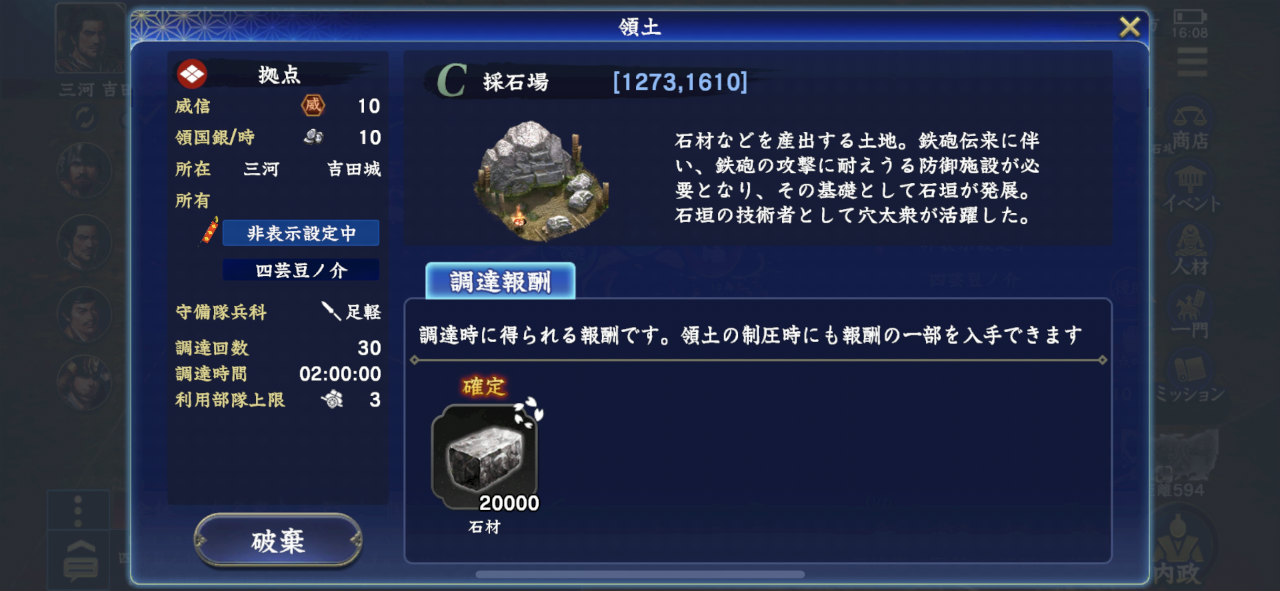Image resolution: width=1280 pixels, height=591 pixels.
Task: Open the イベント event icon
Action: point(1190,187)
